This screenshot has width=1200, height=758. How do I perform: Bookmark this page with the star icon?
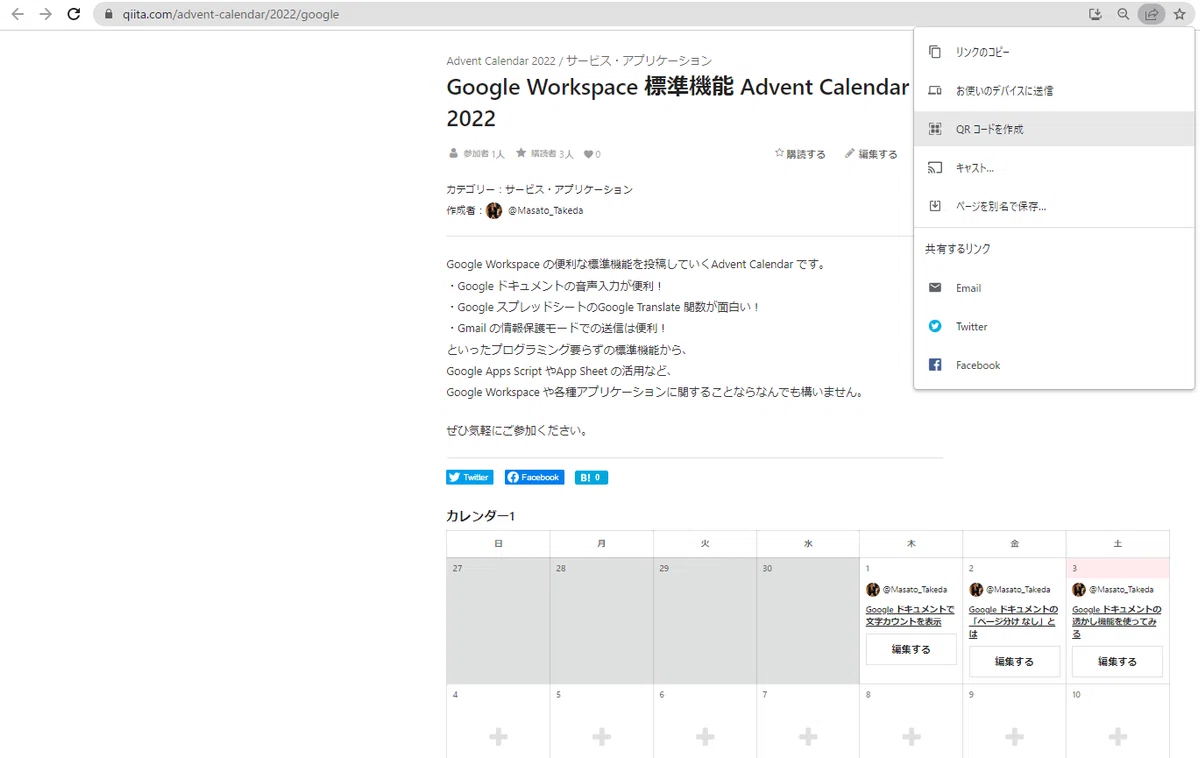click(1179, 15)
